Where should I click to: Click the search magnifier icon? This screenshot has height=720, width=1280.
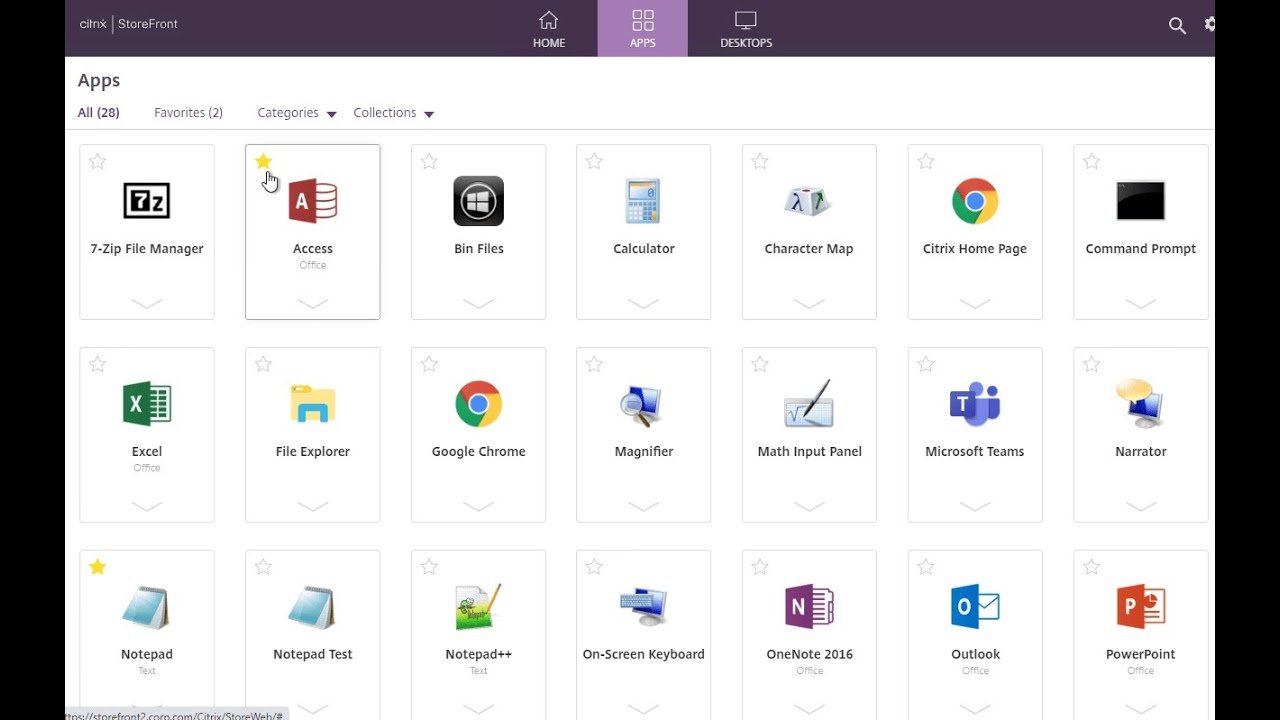click(x=1177, y=26)
